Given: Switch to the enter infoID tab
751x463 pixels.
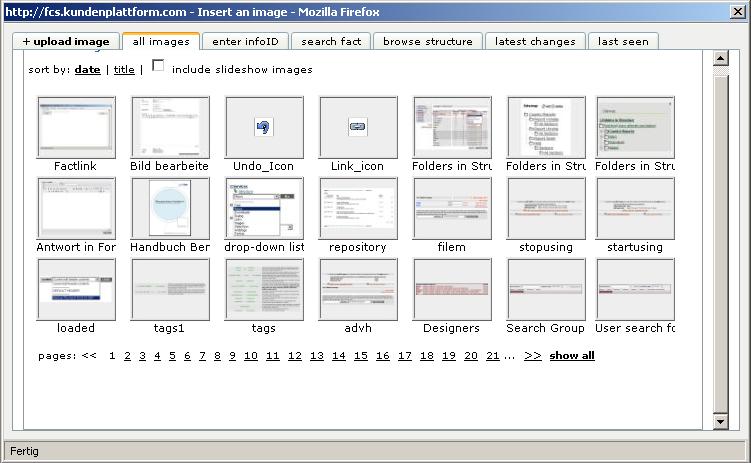Looking at the screenshot, I should click(x=245, y=42).
